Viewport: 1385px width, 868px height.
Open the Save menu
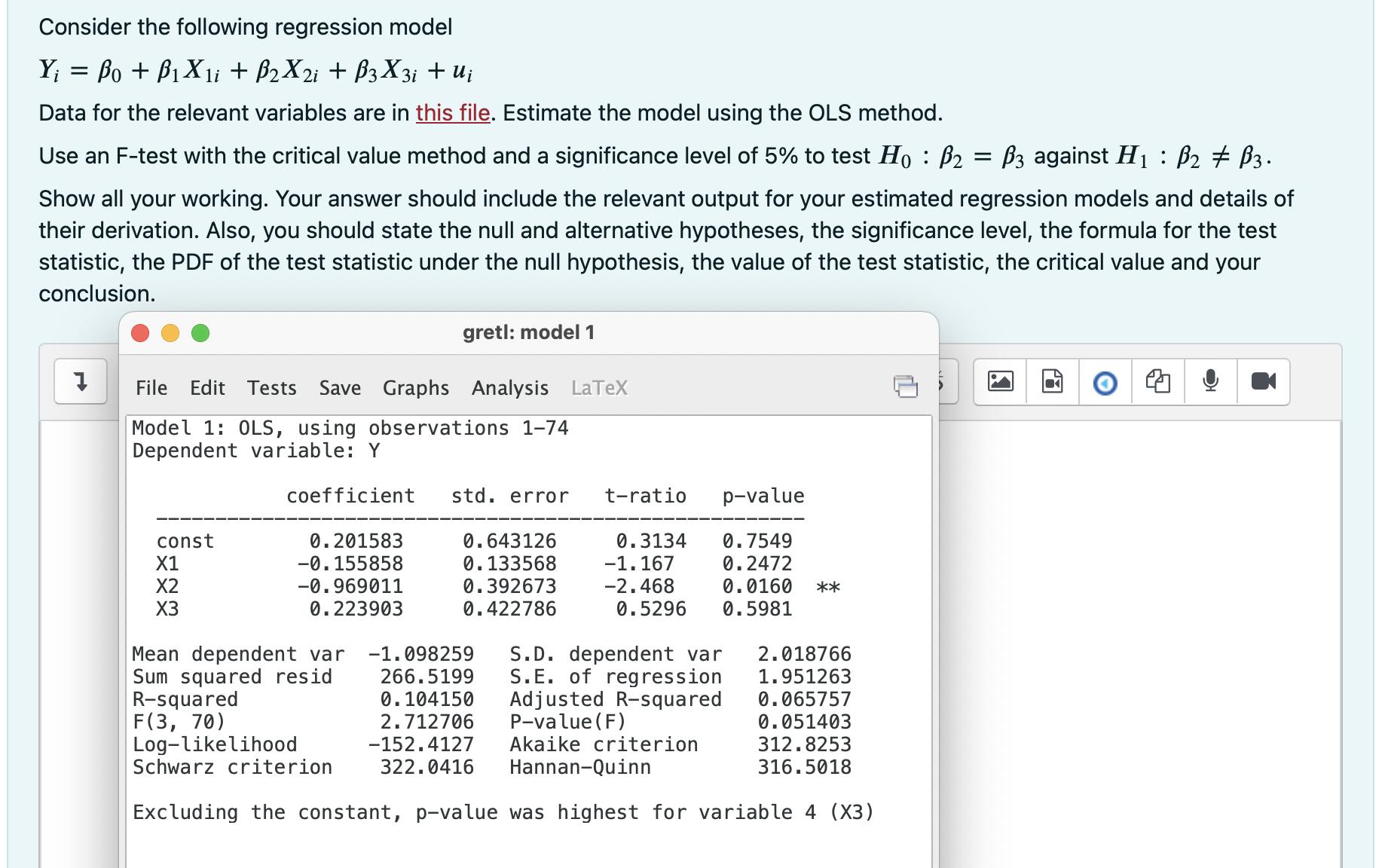click(x=340, y=388)
